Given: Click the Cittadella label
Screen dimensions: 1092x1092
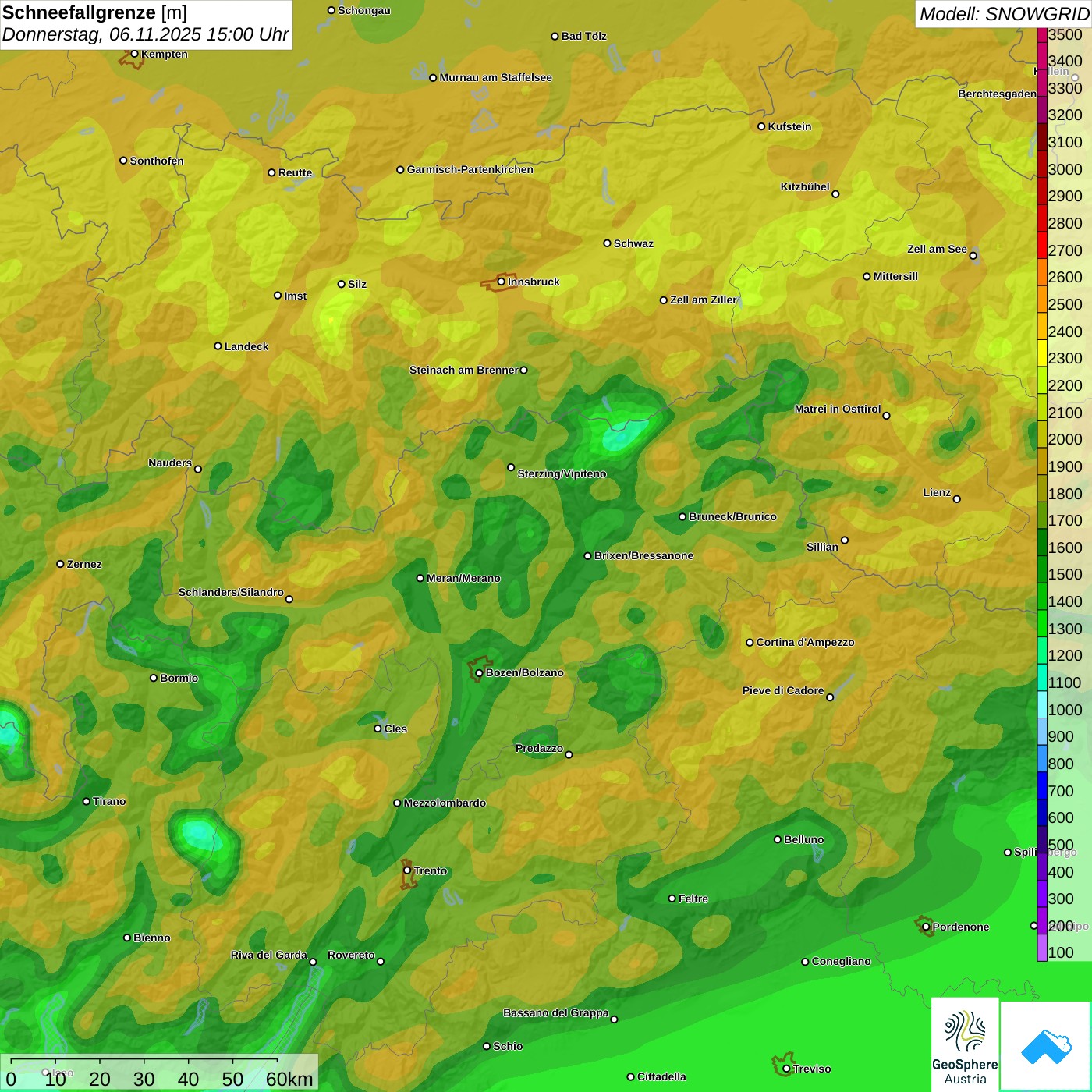Looking at the screenshot, I should (662, 1076).
